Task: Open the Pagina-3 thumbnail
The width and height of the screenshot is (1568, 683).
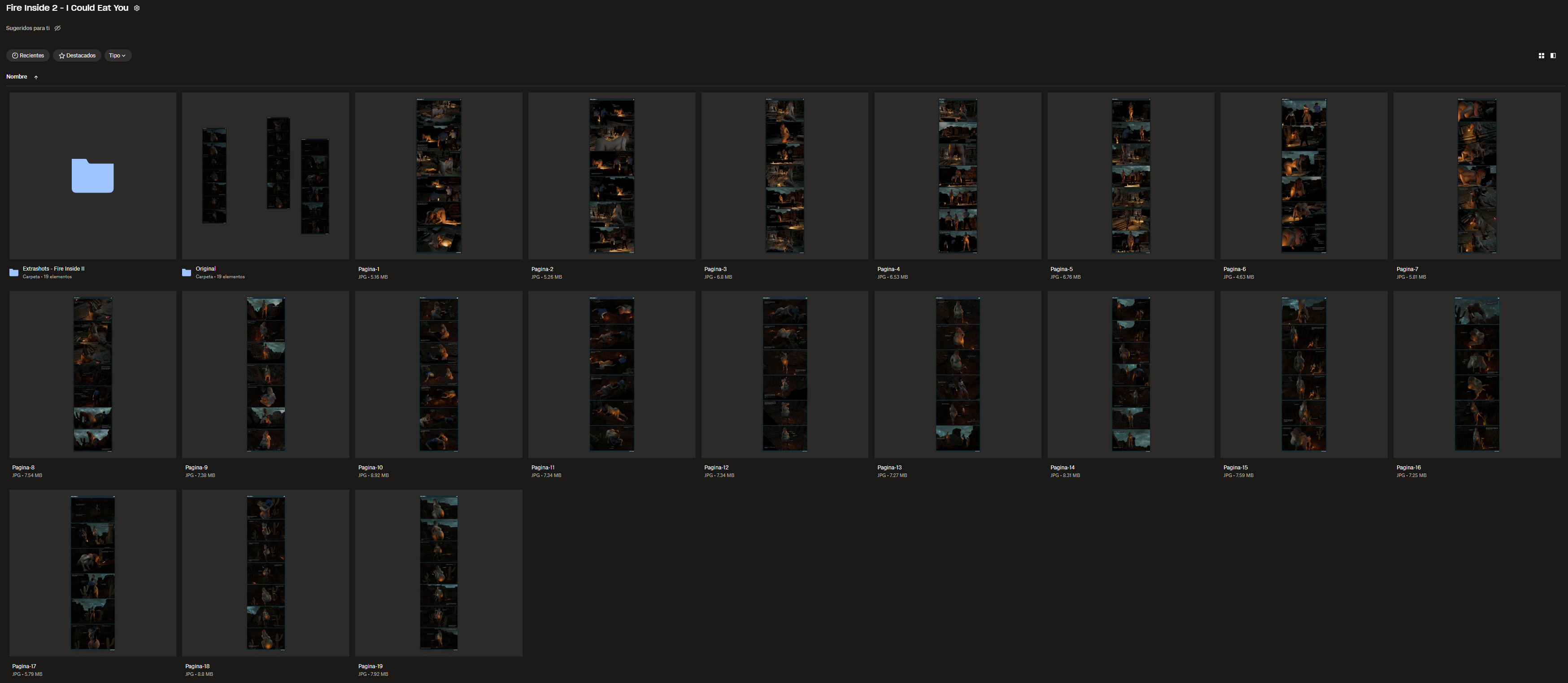Action: [x=784, y=176]
